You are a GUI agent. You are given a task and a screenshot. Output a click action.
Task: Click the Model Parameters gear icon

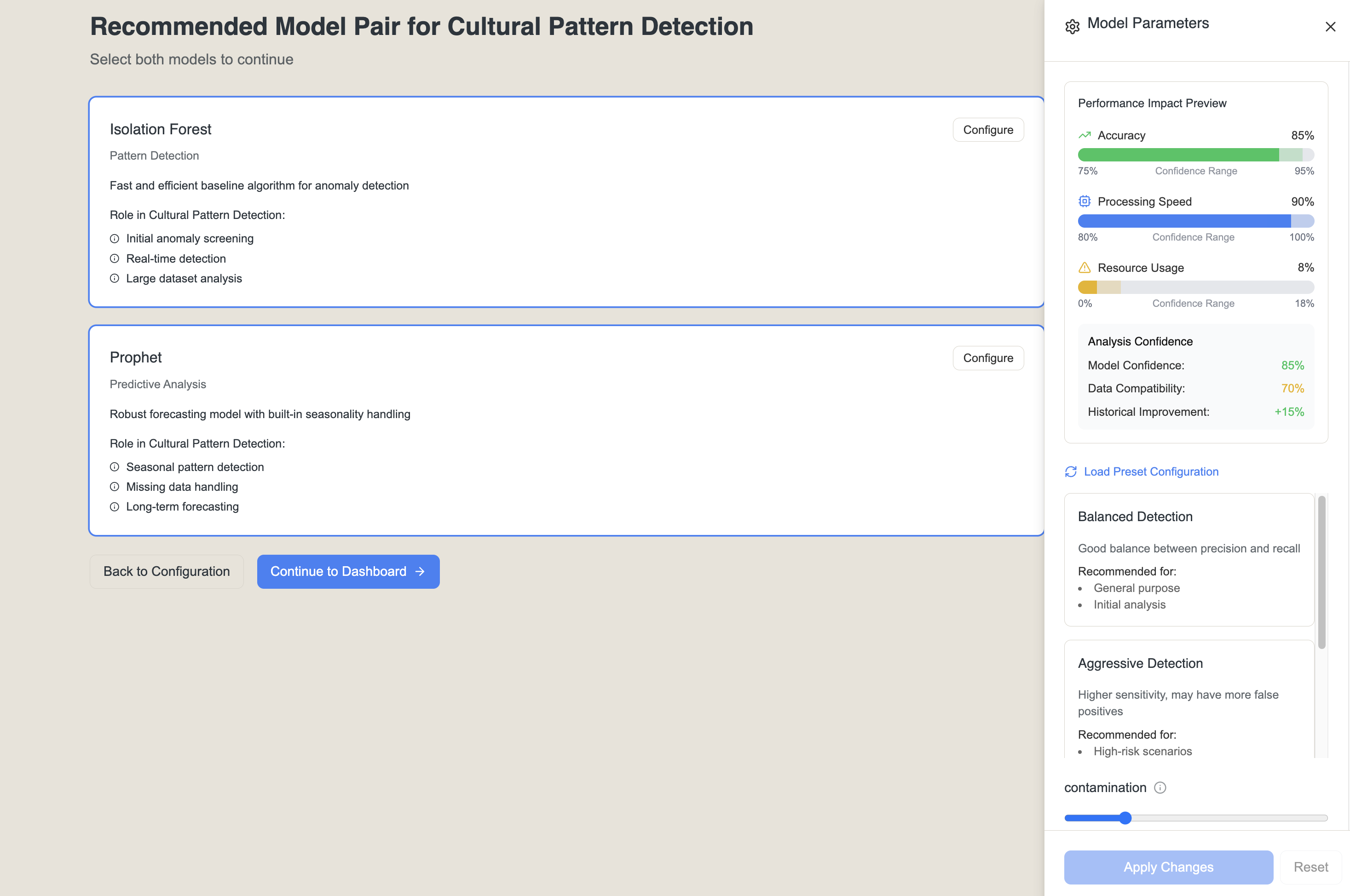pos(1072,26)
